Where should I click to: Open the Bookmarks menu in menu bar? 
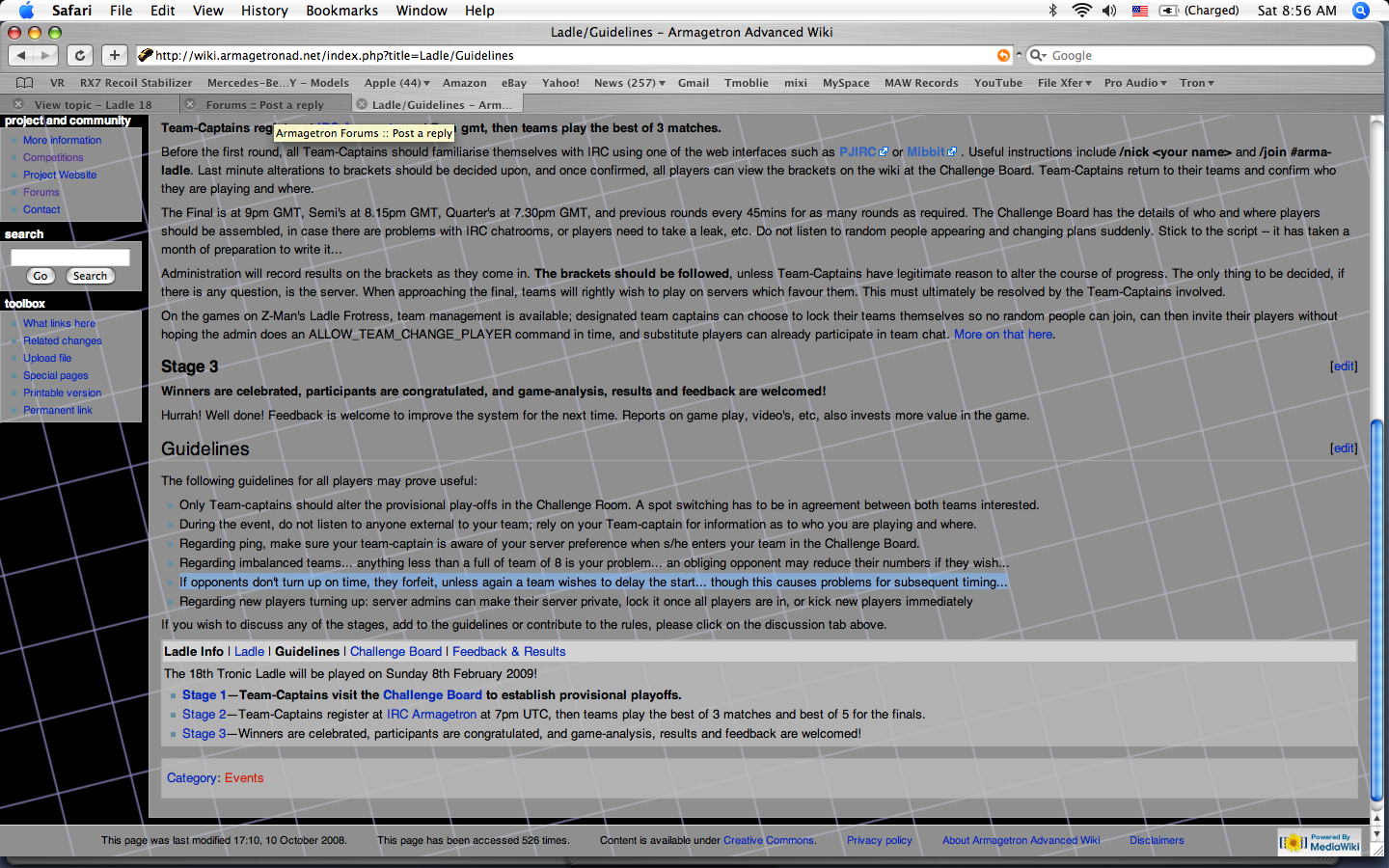click(x=341, y=11)
